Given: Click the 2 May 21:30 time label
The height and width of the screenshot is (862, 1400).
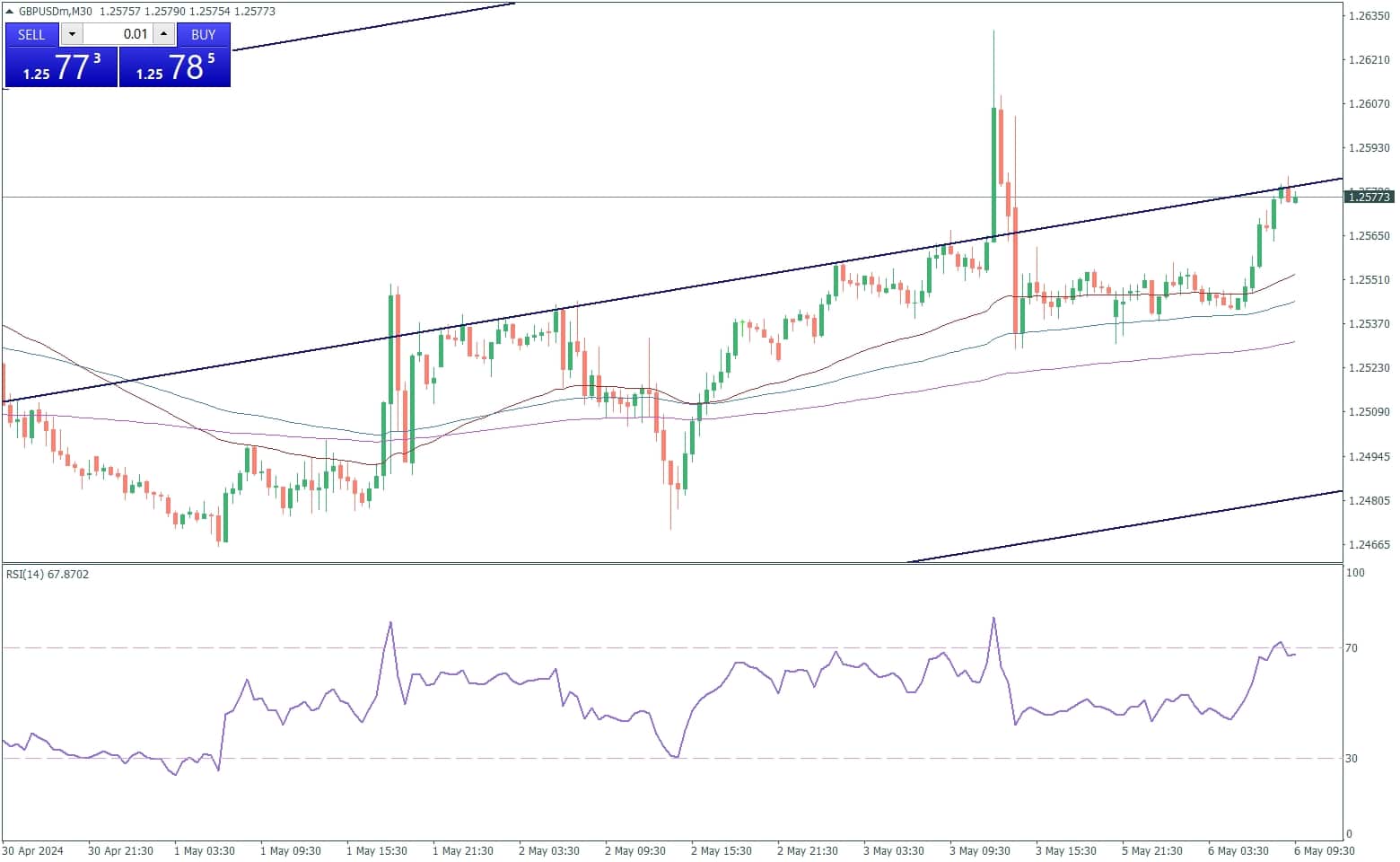Looking at the screenshot, I should (808, 851).
